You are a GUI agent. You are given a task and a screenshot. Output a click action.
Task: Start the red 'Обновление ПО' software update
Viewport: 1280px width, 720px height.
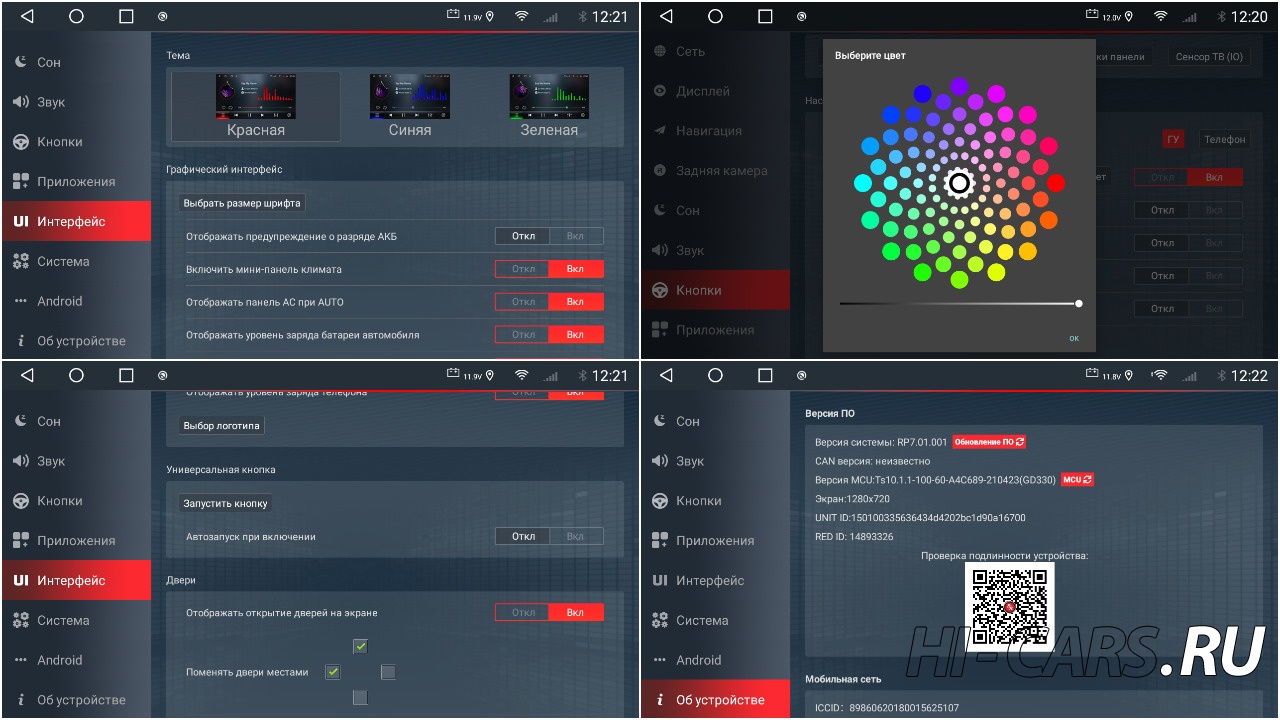[x=989, y=442]
